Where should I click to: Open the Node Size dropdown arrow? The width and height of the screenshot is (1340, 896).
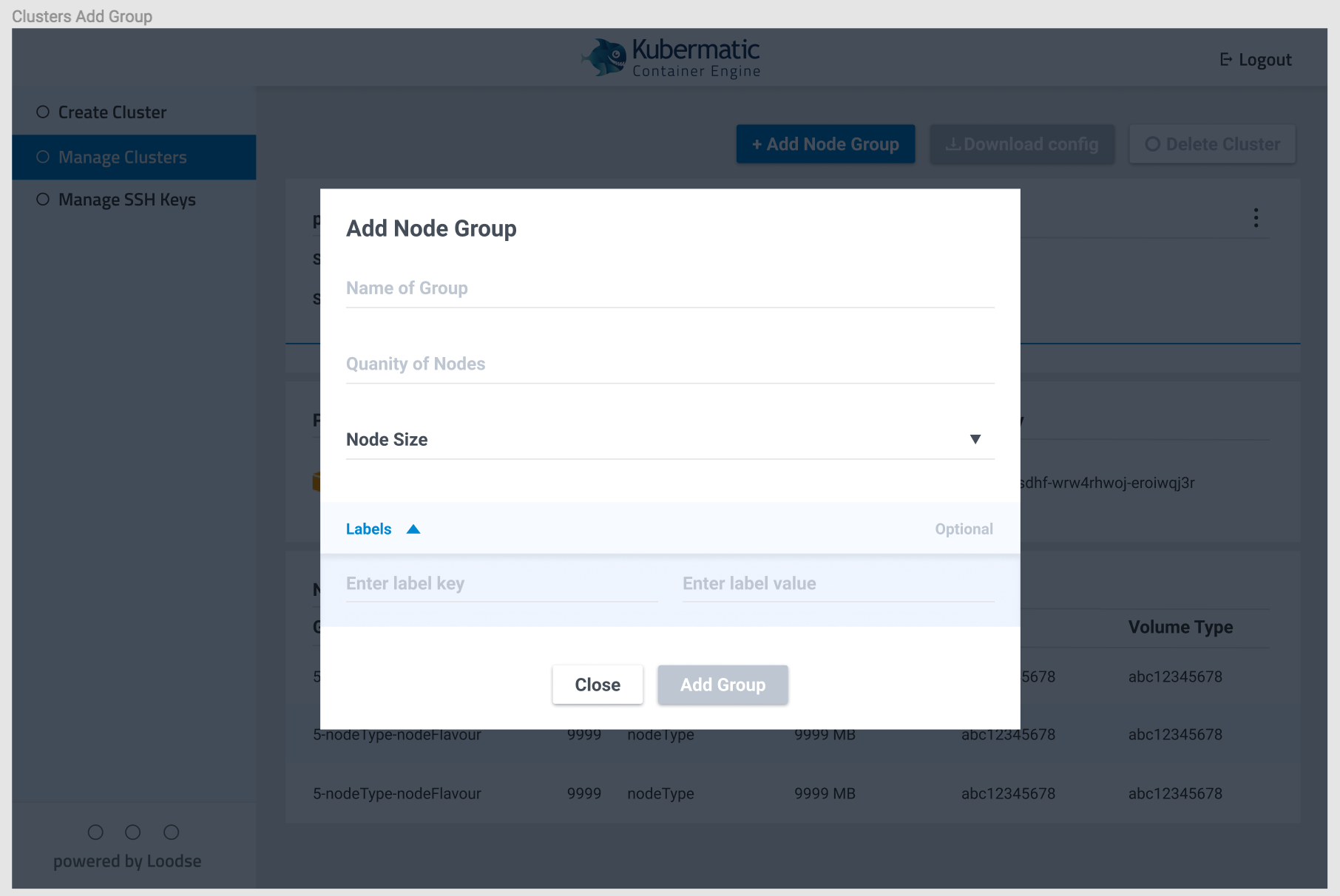click(975, 439)
